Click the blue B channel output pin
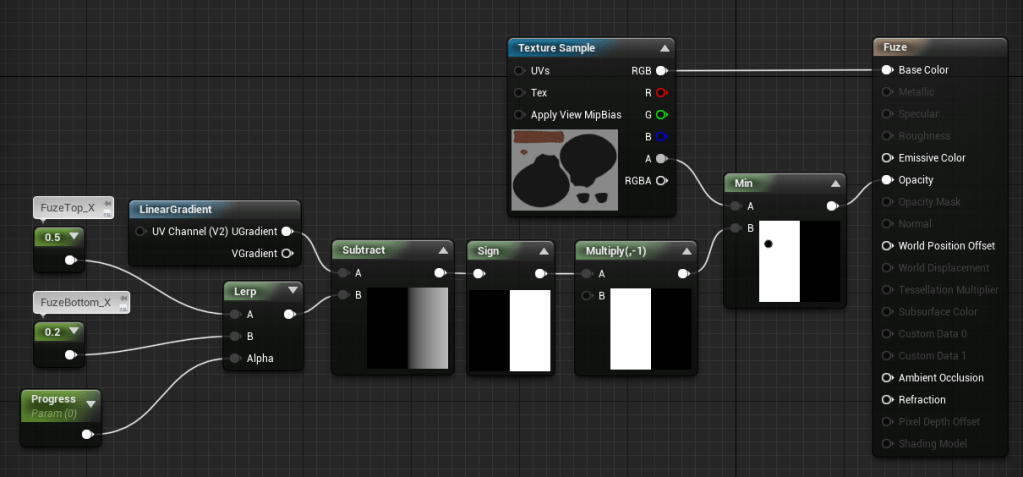 click(661, 137)
